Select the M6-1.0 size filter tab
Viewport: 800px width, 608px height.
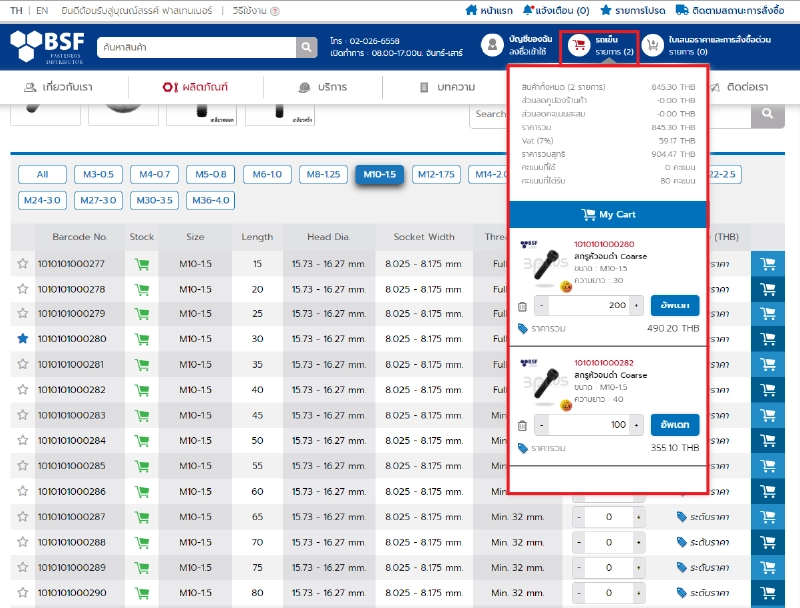coord(267,174)
